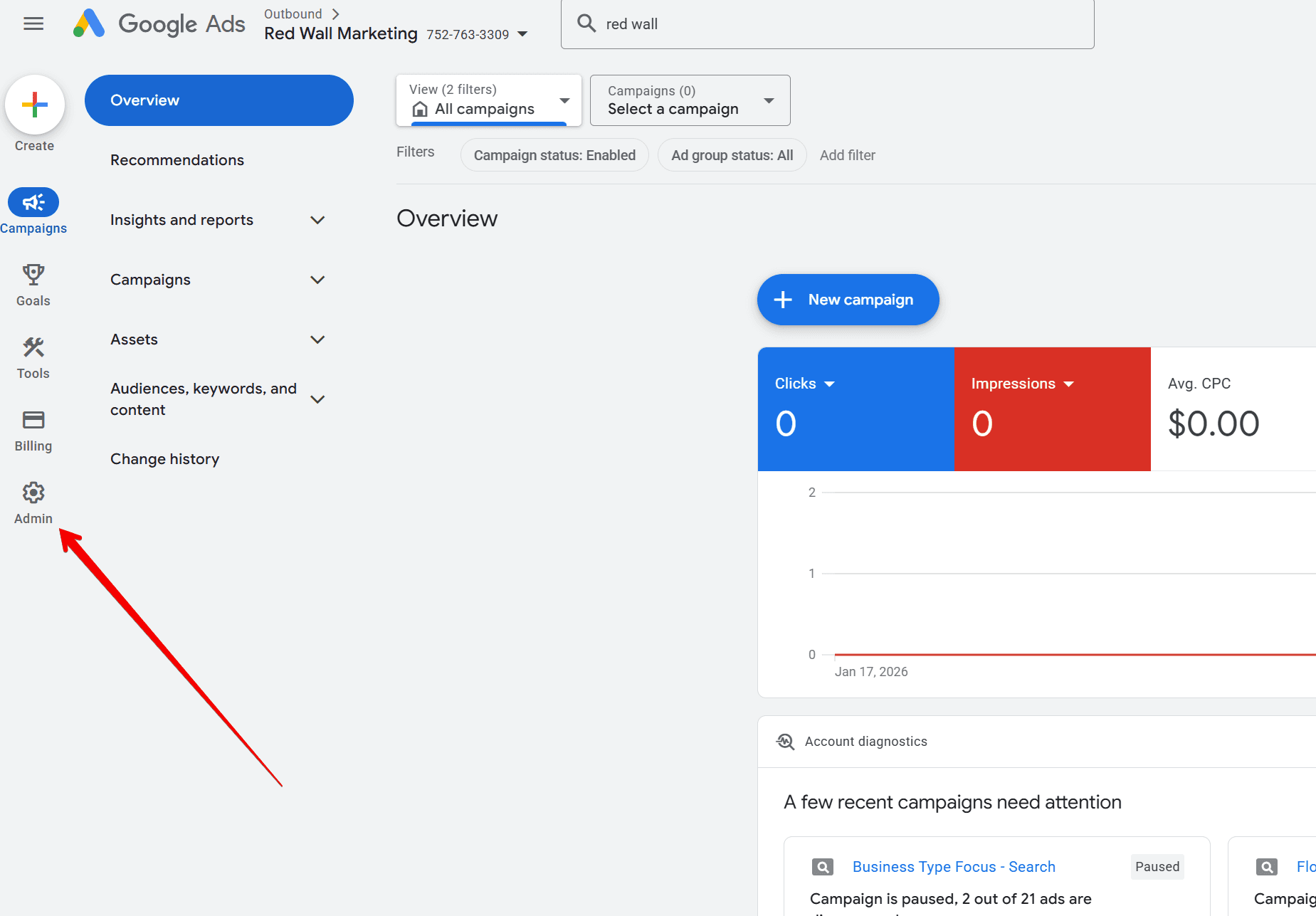Click Ad group status: All filter chip
The width and height of the screenshot is (1316, 916).
(732, 155)
